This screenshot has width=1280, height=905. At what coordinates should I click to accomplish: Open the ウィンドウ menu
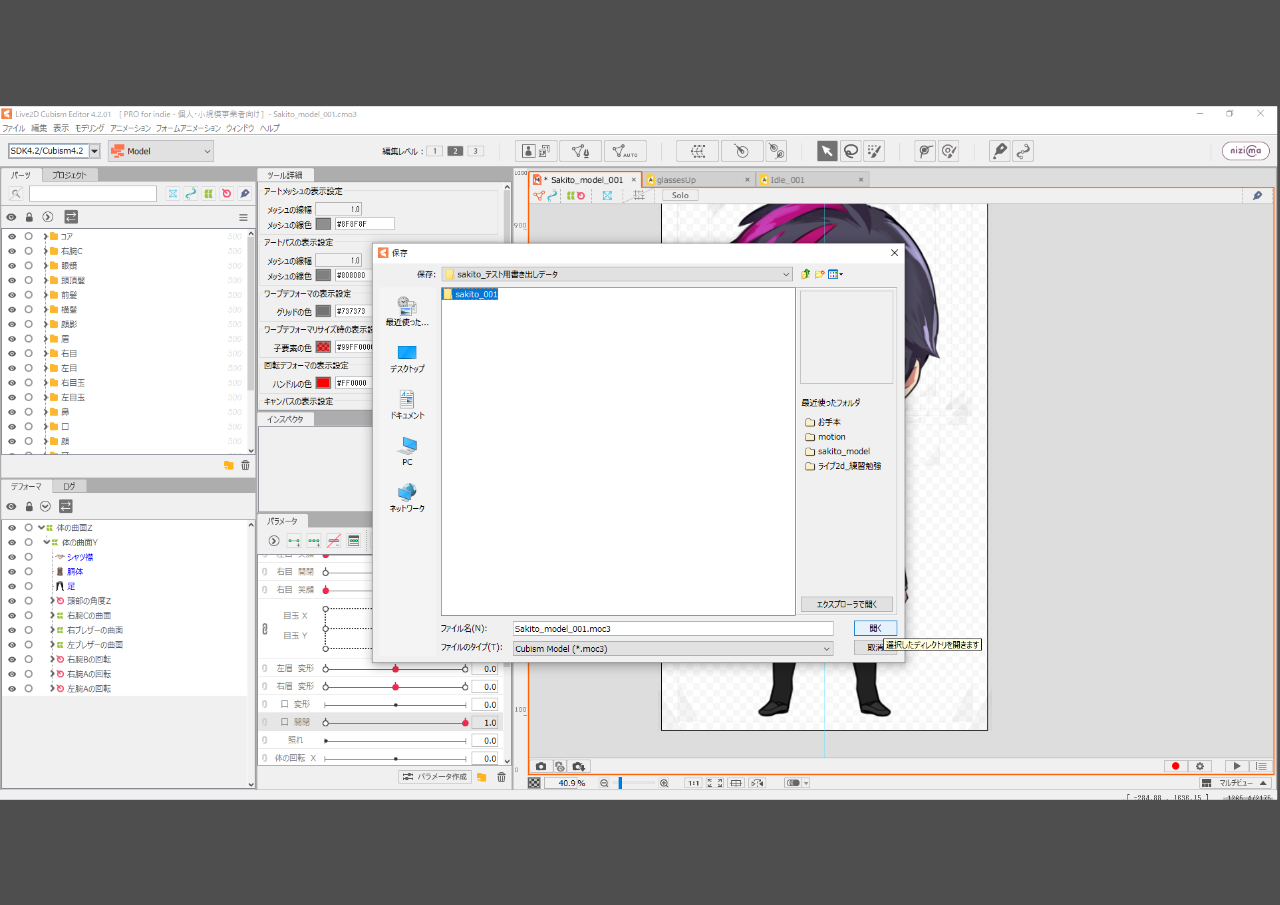(x=239, y=129)
